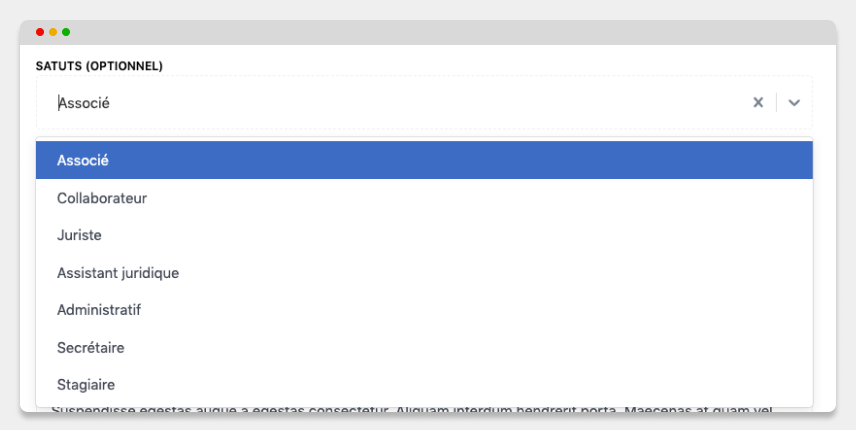Collapse the status dropdown using chevron arrow
Image resolution: width=856 pixels, height=430 pixels.
pyautogui.click(x=794, y=103)
